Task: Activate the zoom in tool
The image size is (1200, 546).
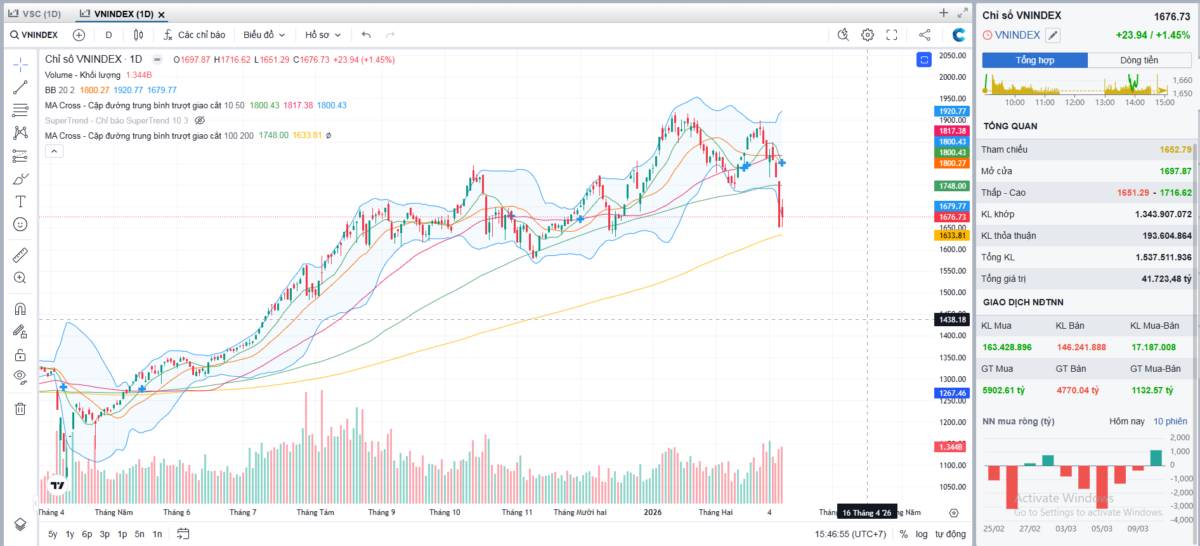Action: pyautogui.click(x=20, y=277)
